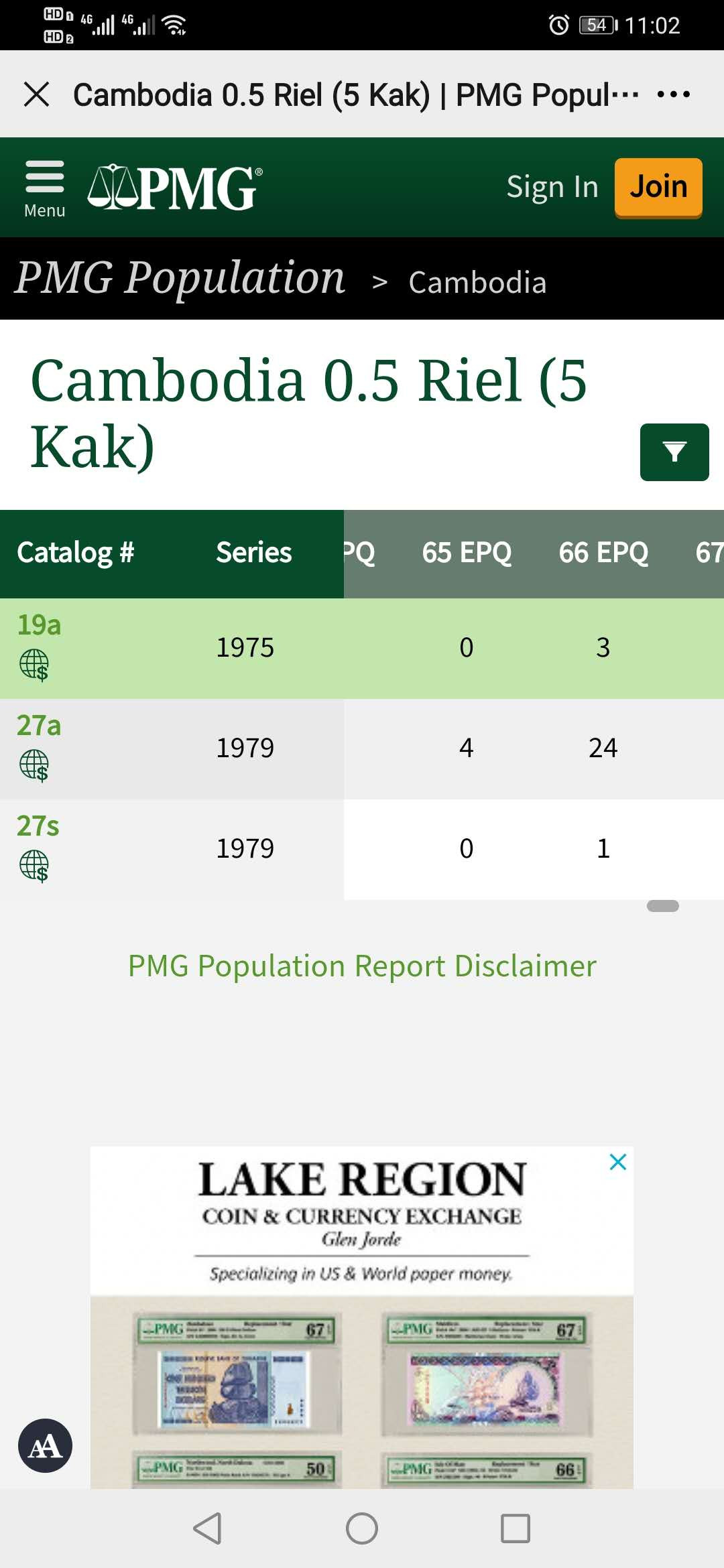Open the price guide globe for 27s

[34, 866]
